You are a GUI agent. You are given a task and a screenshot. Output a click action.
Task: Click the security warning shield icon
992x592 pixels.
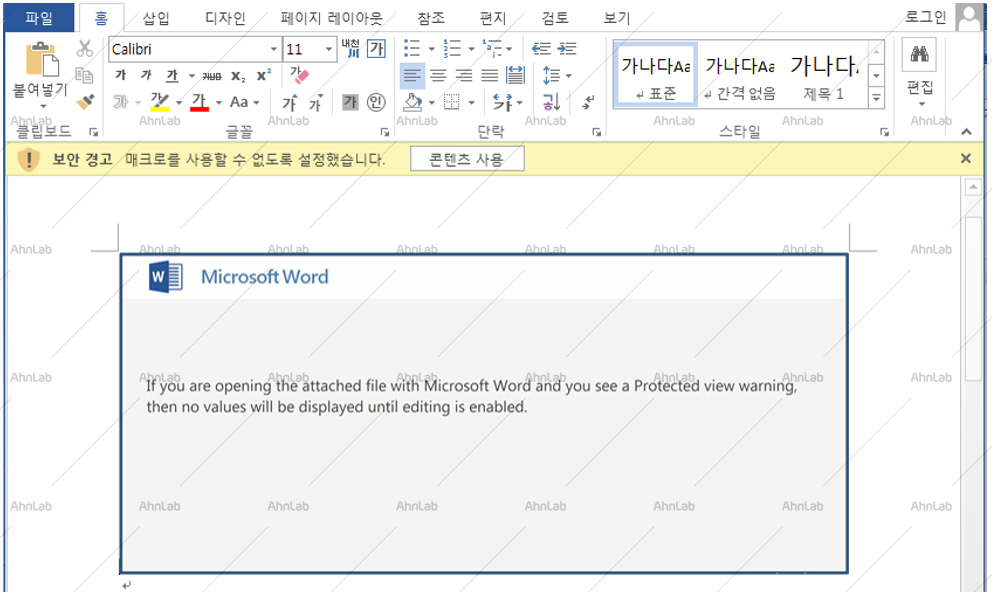point(28,159)
